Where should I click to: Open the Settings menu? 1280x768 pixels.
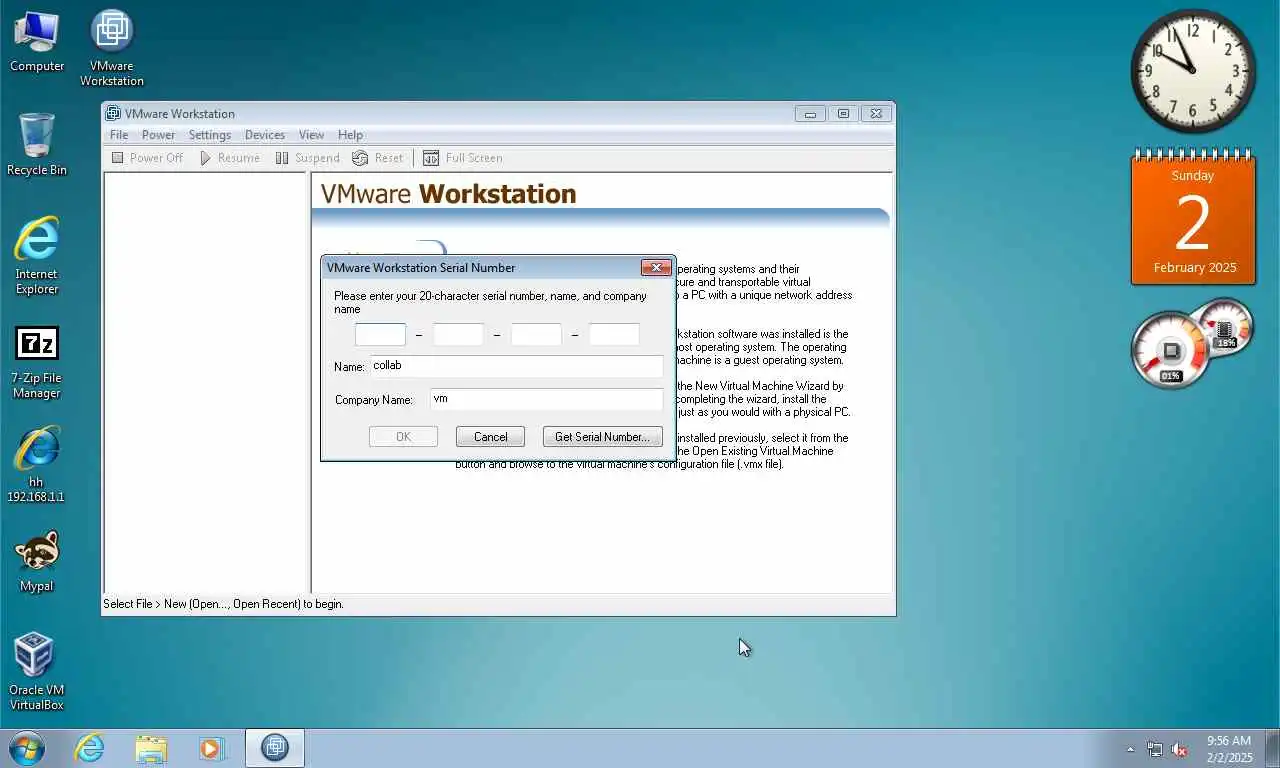[x=210, y=135]
